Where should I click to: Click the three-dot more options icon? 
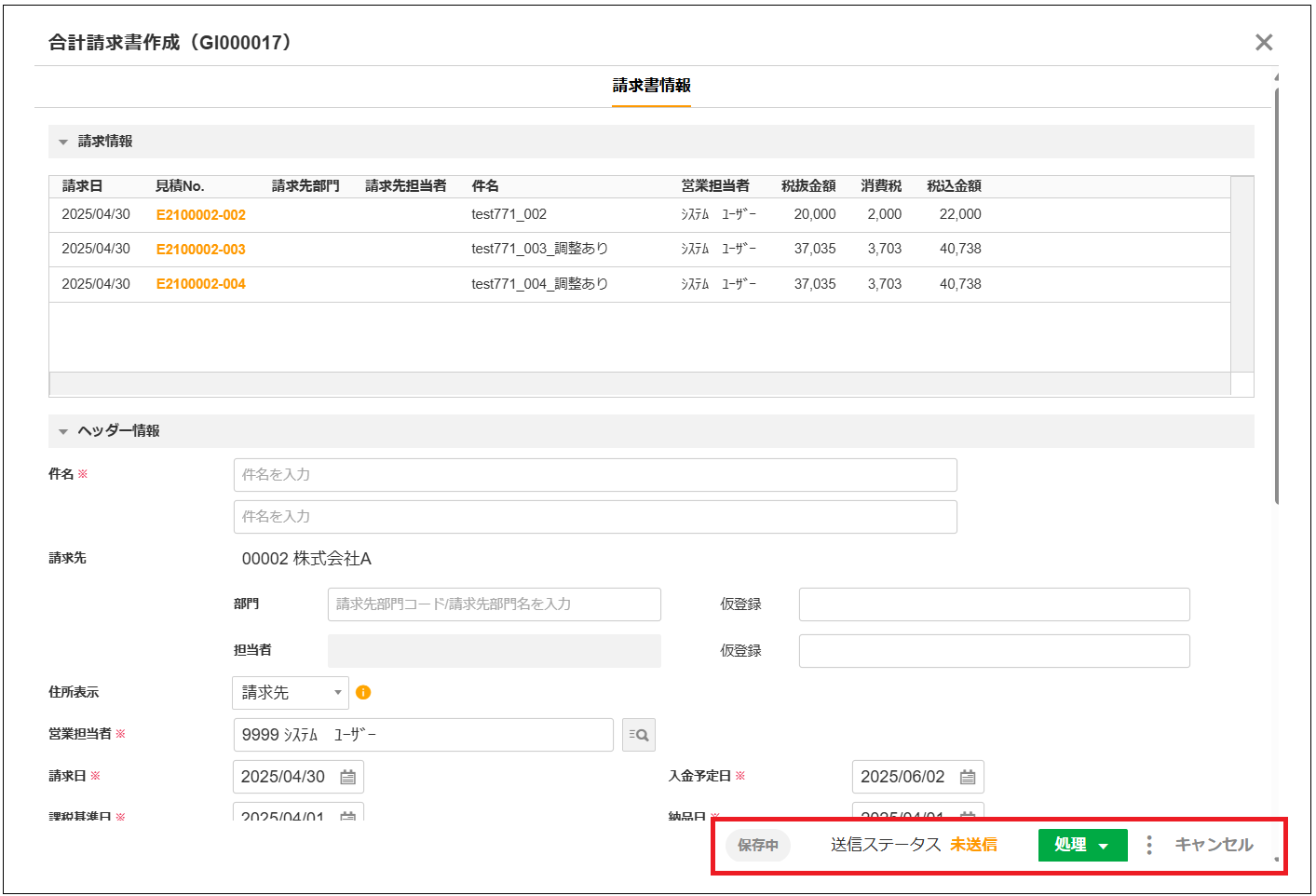[1149, 845]
